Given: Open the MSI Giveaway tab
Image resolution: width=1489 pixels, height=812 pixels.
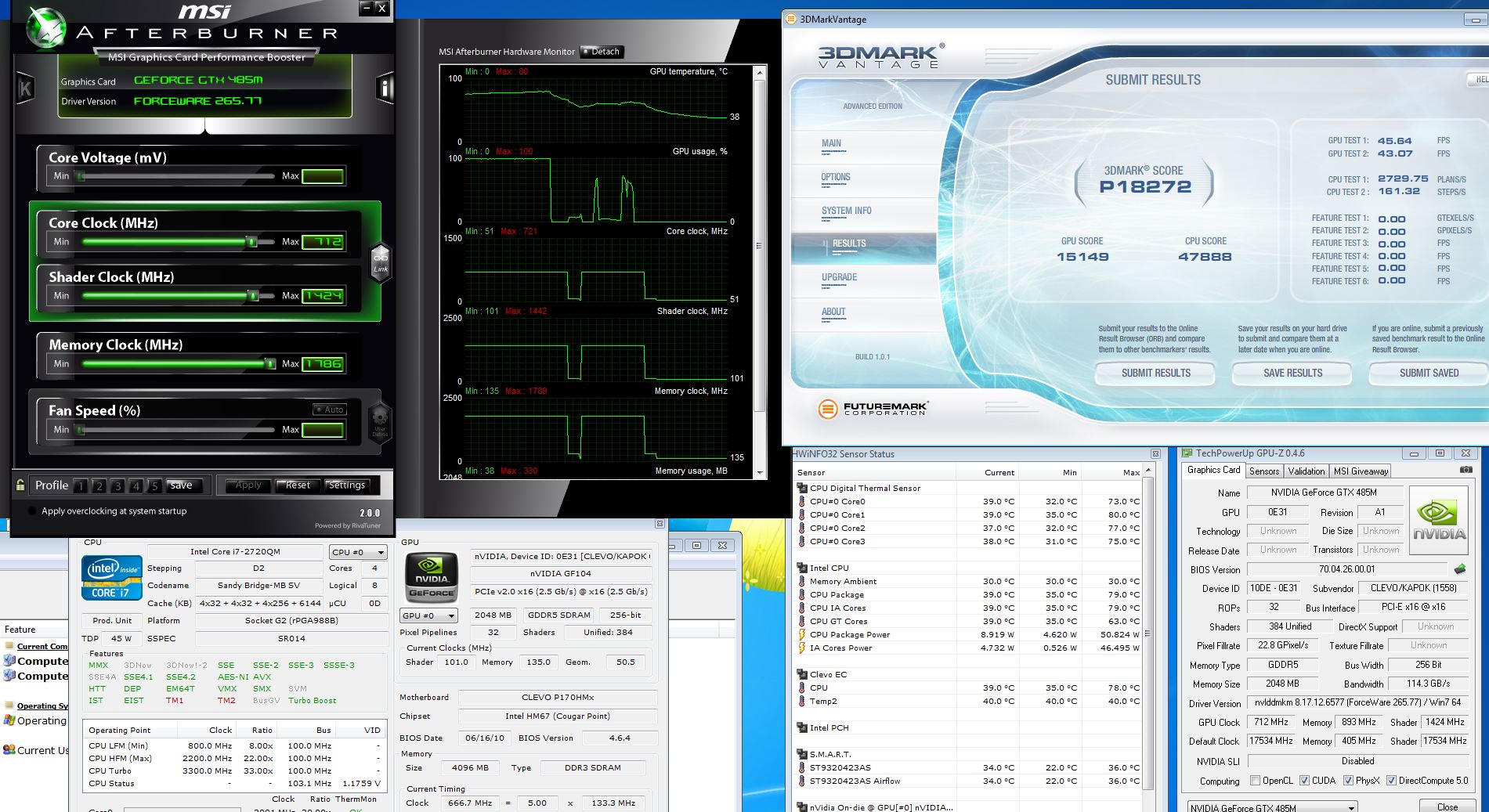Looking at the screenshot, I should [1361, 471].
